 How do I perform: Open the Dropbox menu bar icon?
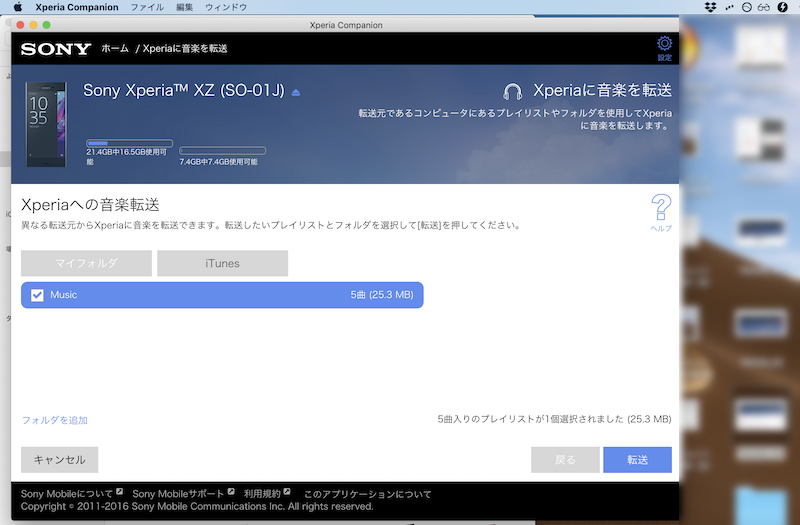pos(711,7)
